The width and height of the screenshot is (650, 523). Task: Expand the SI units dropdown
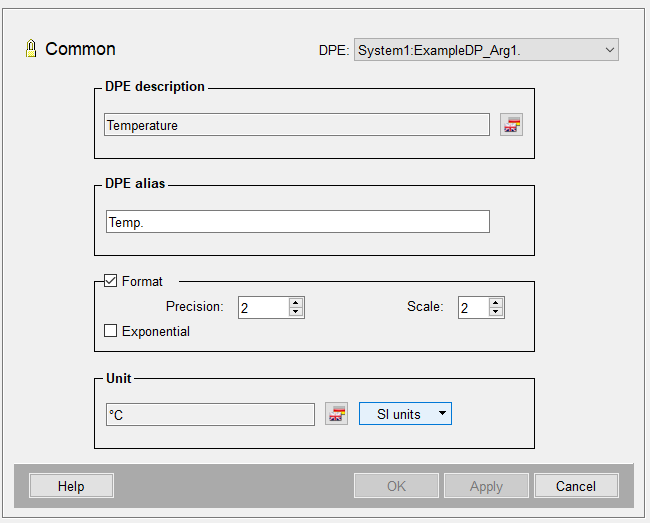coord(405,414)
